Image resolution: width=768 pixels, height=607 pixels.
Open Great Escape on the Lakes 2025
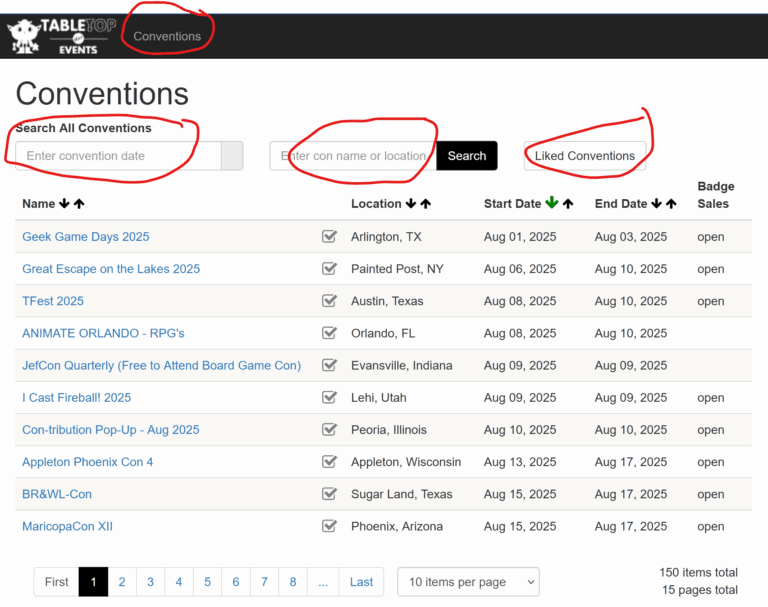click(111, 269)
